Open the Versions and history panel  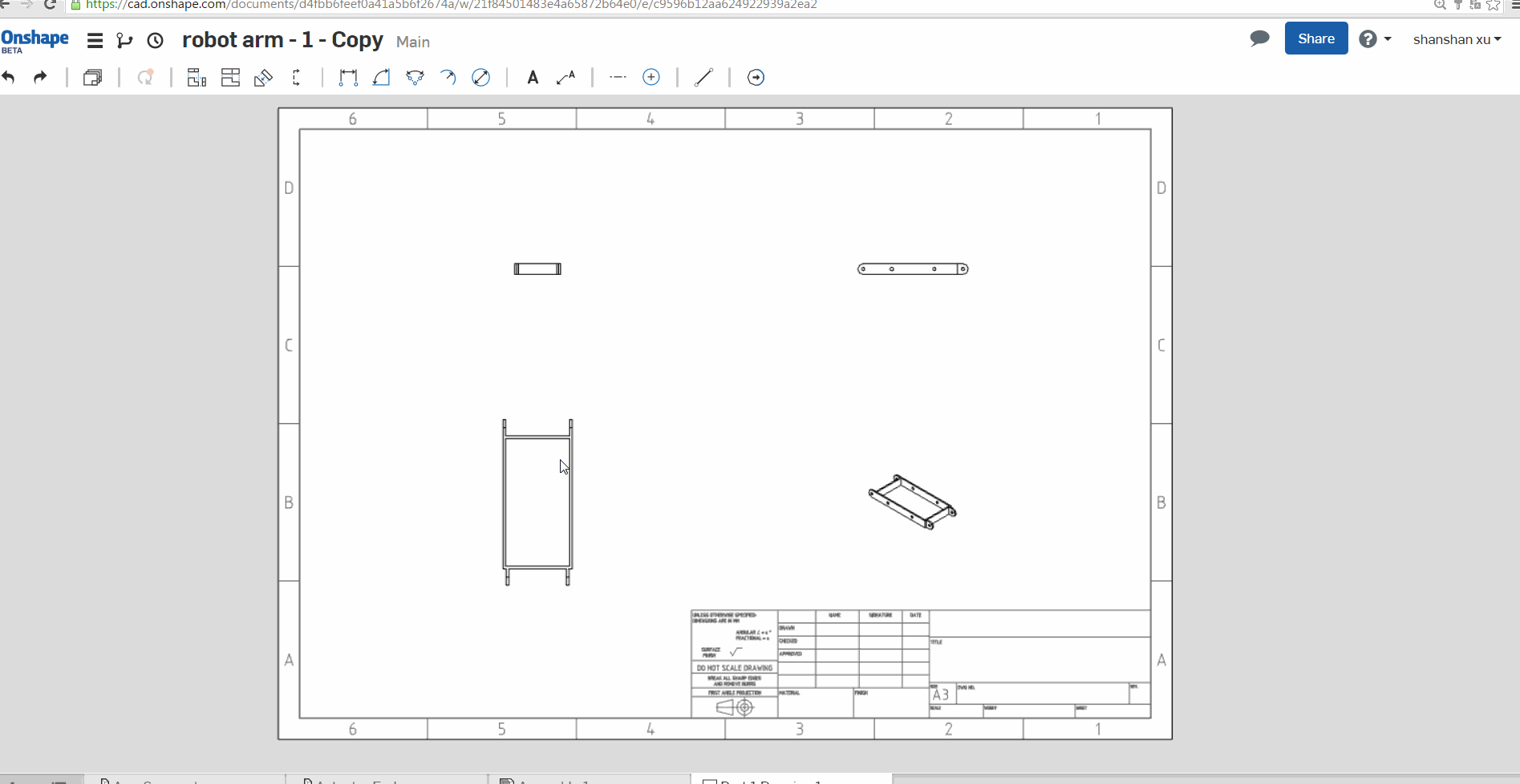155,40
